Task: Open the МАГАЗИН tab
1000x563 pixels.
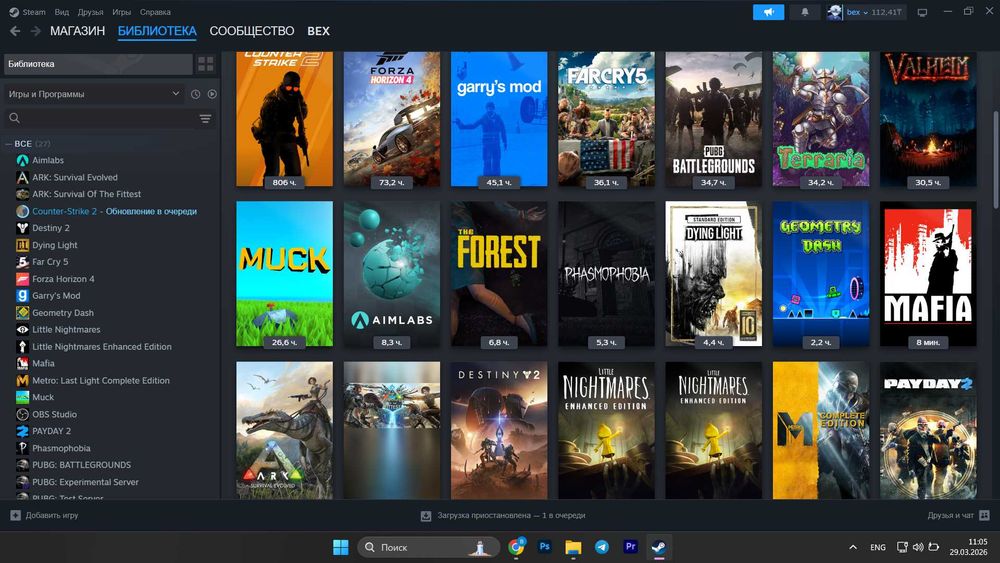Action: (77, 31)
